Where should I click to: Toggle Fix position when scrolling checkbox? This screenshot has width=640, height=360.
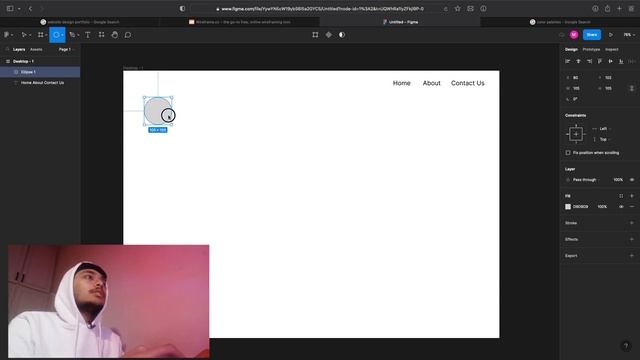[x=568, y=153]
